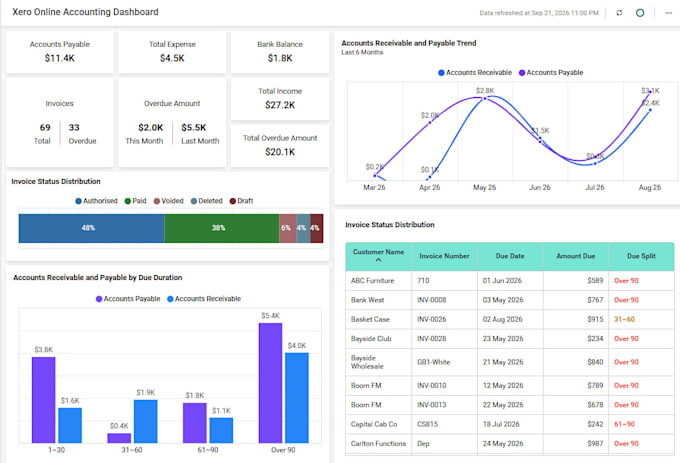The width and height of the screenshot is (680, 463).
Task: Click the $589 amount due cell
Action: 575,280
